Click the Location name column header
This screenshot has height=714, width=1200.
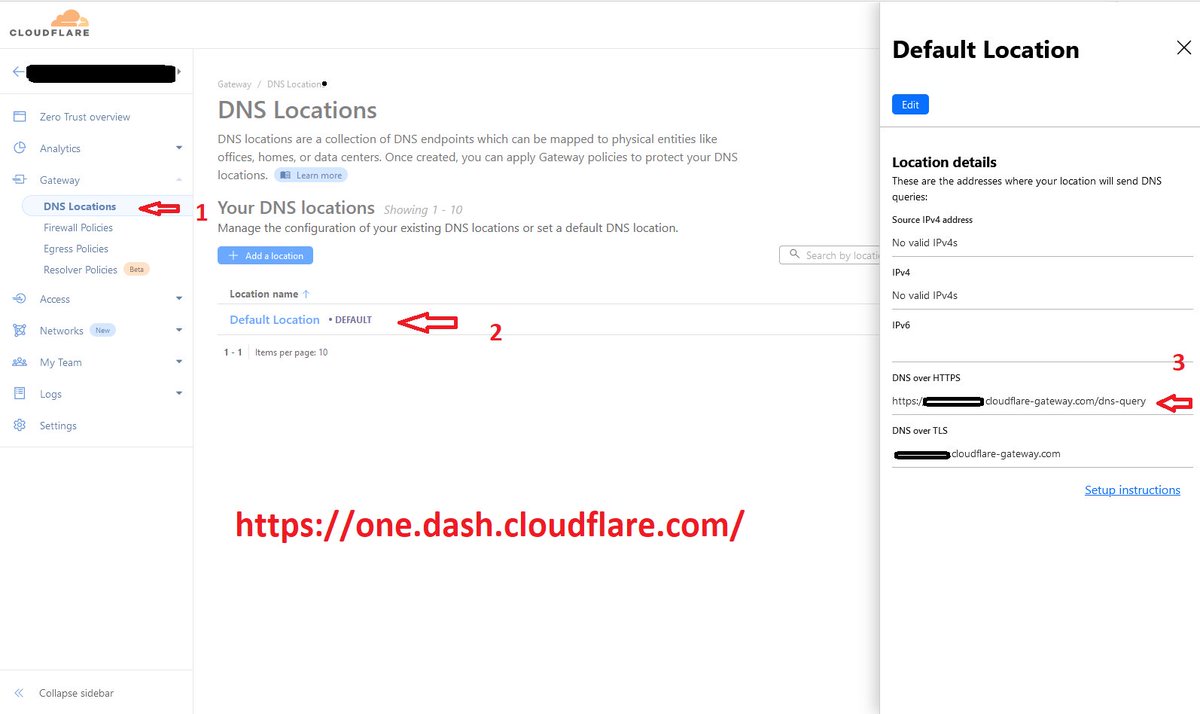pyautogui.click(x=264, y=294)
